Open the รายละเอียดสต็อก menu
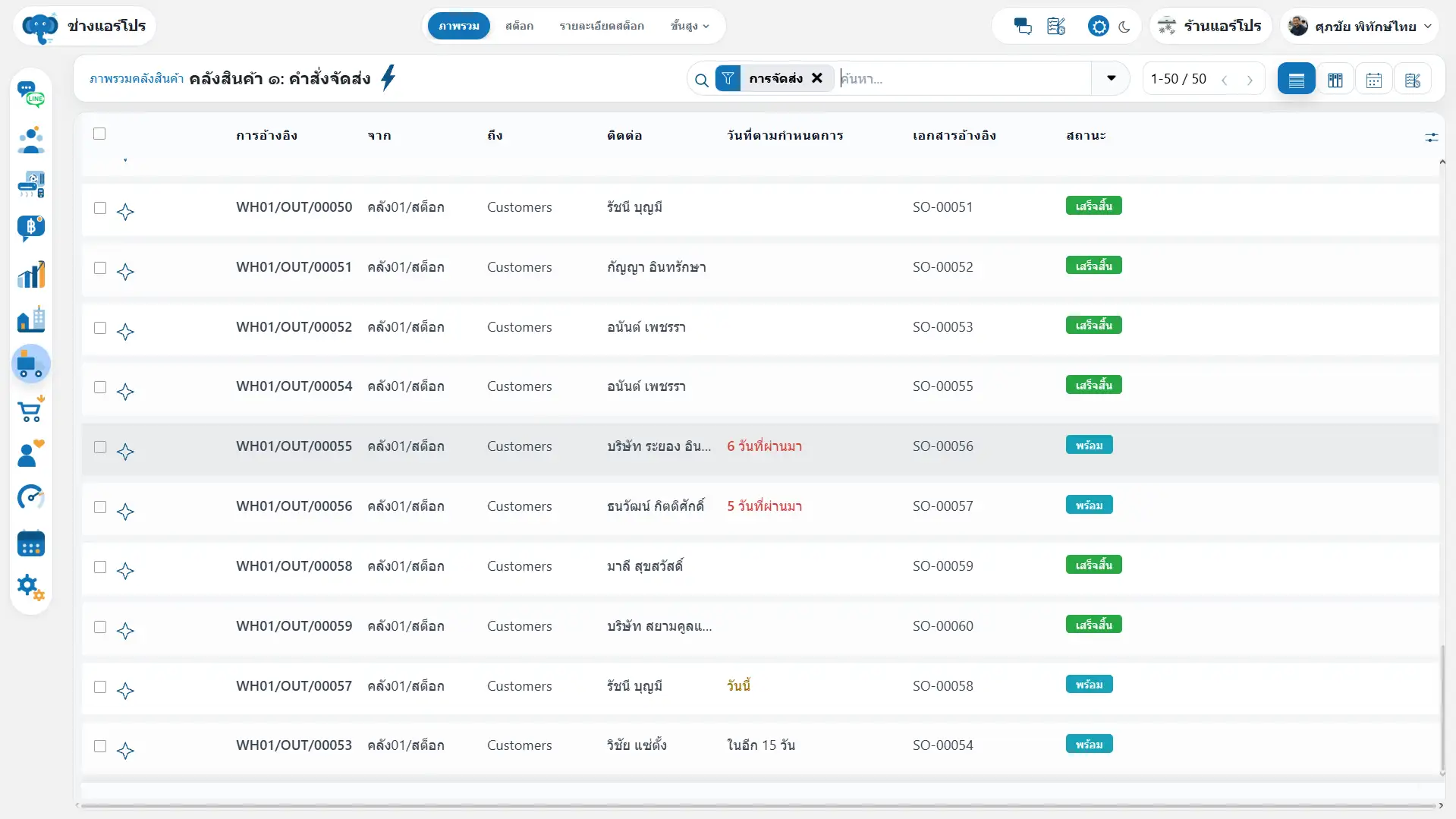 602,26
